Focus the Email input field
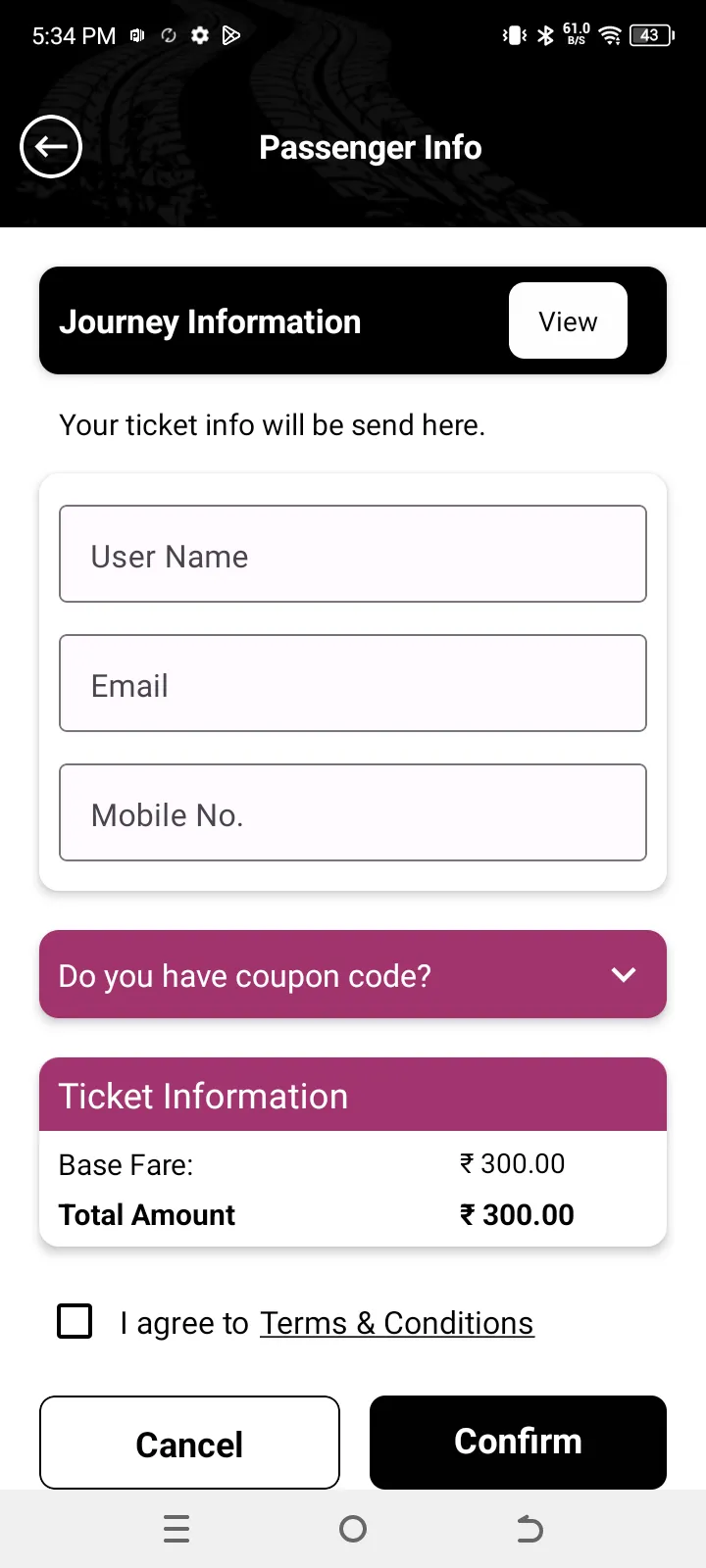The width and height of the screenshot is (706, 1568). [353, 683]
